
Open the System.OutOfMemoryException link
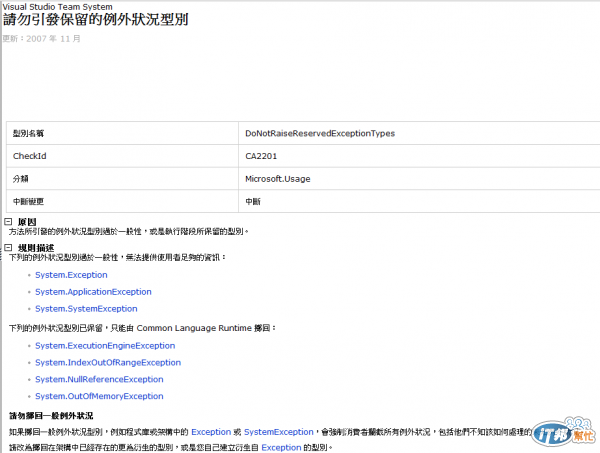(x=99, y=396)
